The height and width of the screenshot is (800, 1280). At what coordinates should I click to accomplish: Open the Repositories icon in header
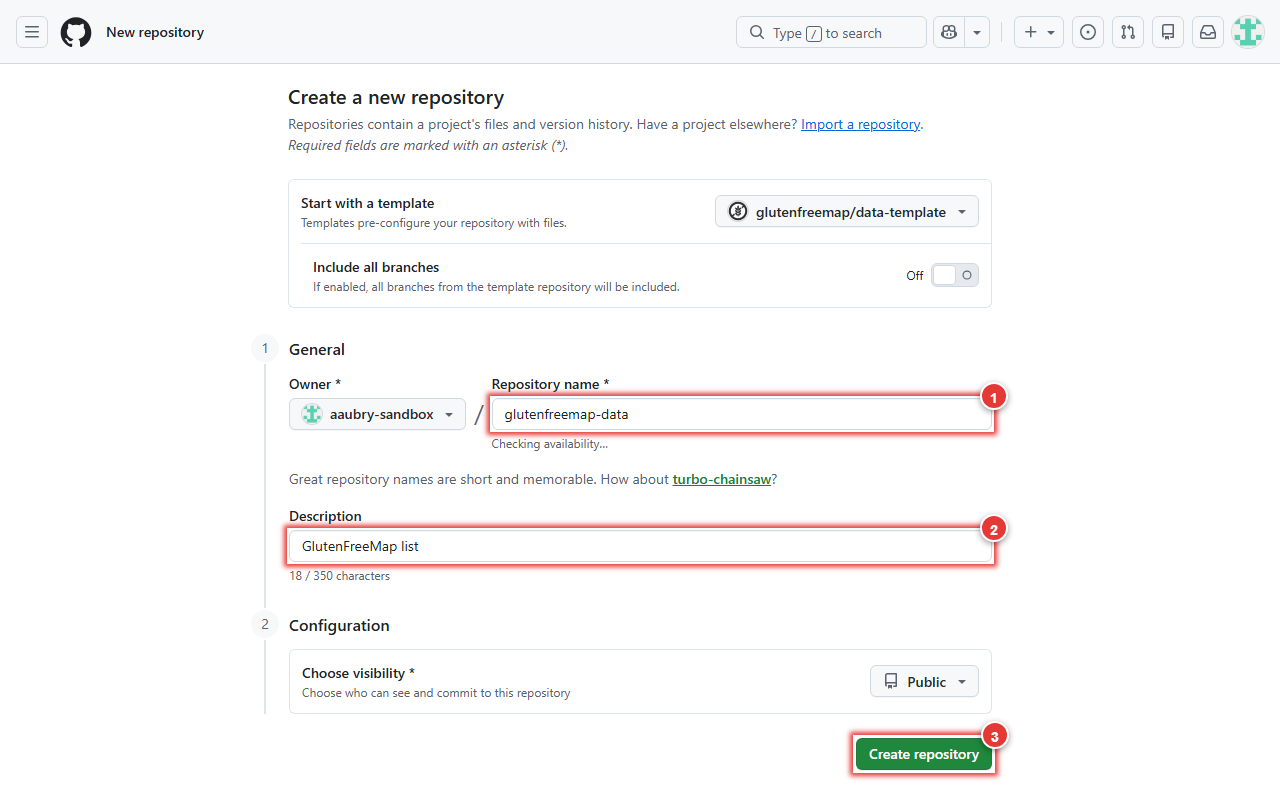coord(1168,32)
